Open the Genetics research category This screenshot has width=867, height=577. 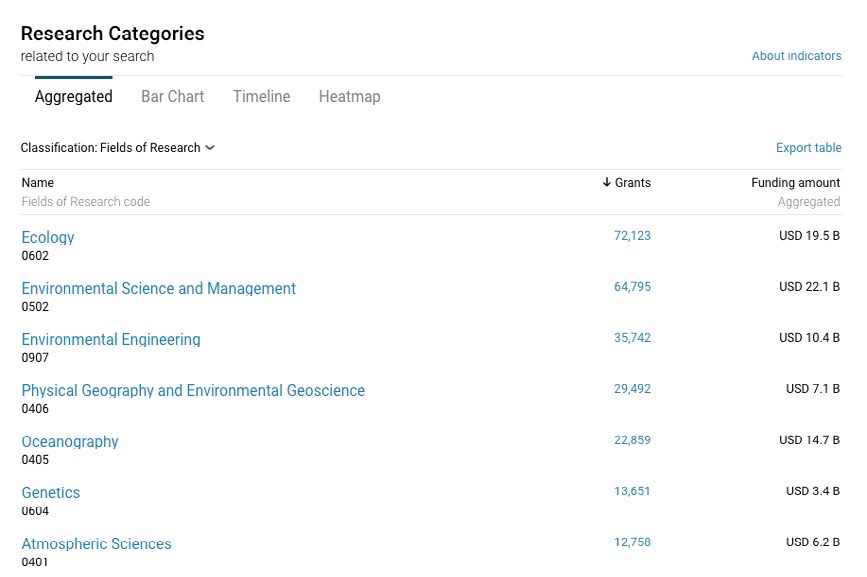51,493
